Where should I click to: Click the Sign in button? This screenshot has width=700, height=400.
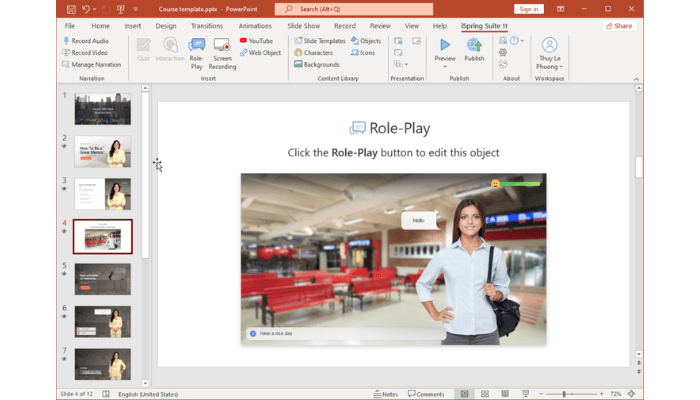pos(529,9)
